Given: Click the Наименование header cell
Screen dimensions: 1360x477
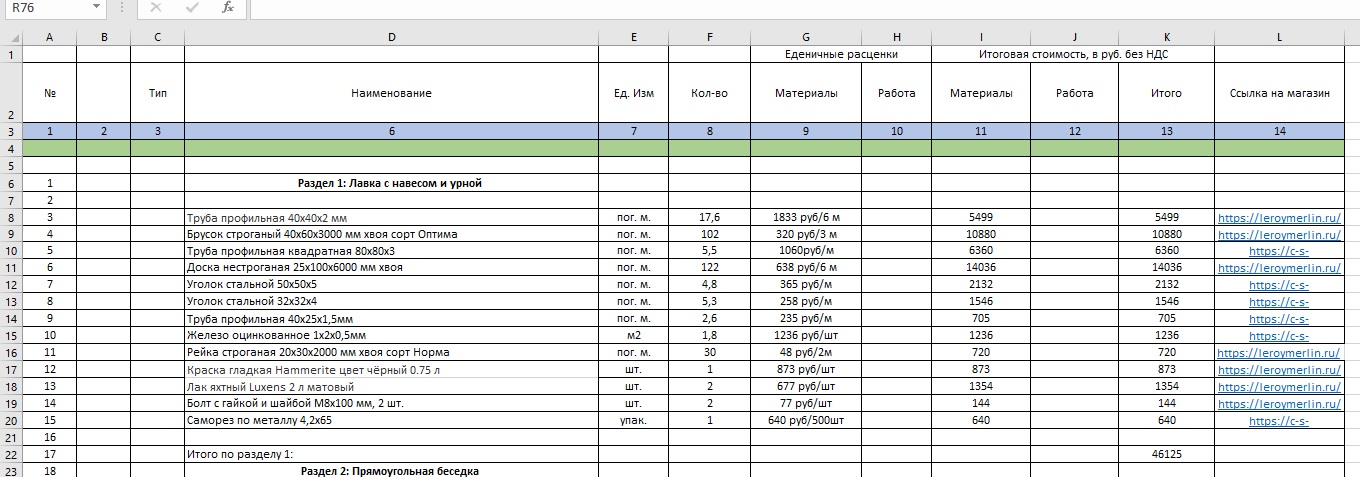Looking at the screenshot, I should tap(391, 93).
